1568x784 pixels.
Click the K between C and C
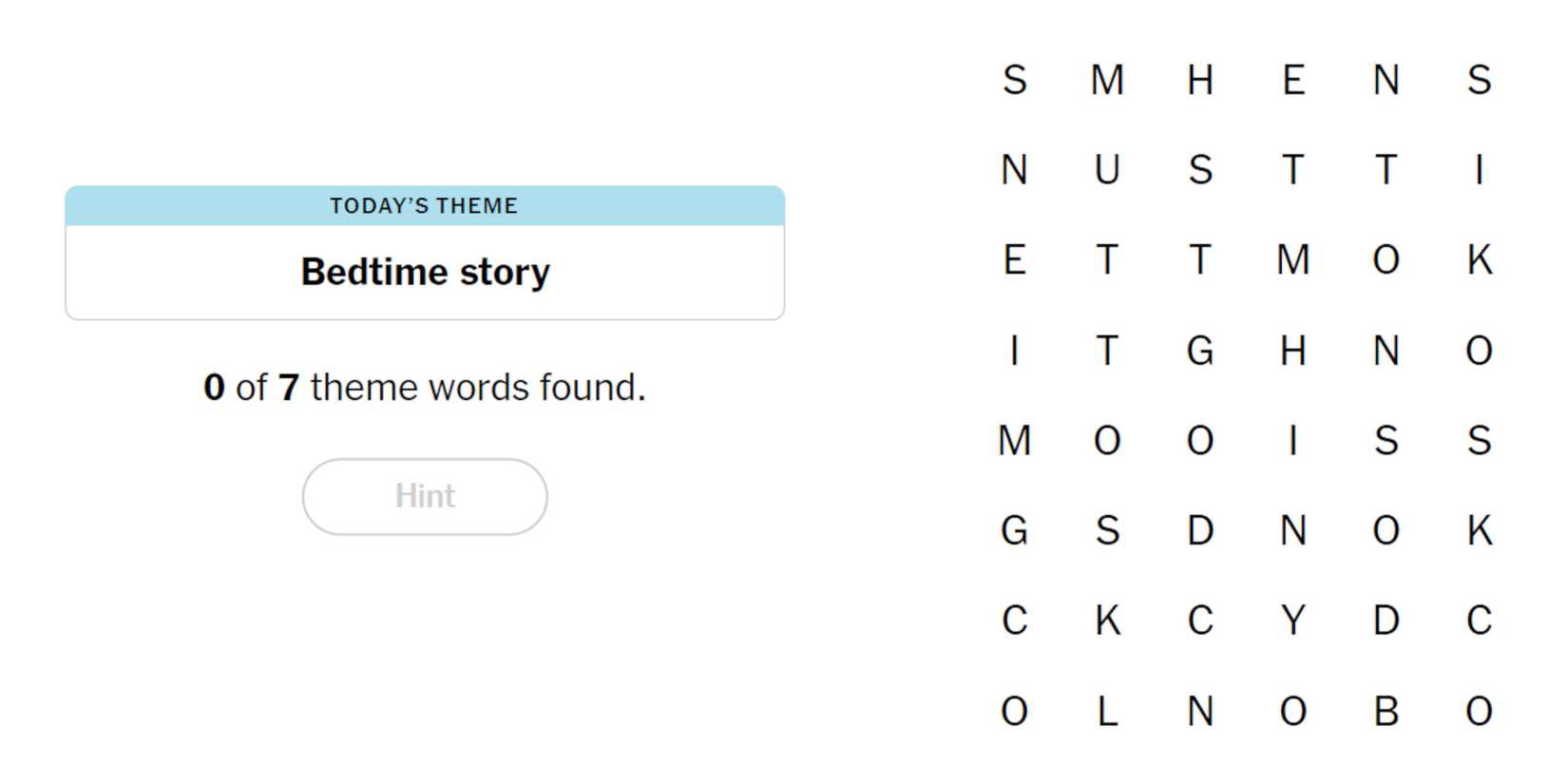tap(1107, 621)
